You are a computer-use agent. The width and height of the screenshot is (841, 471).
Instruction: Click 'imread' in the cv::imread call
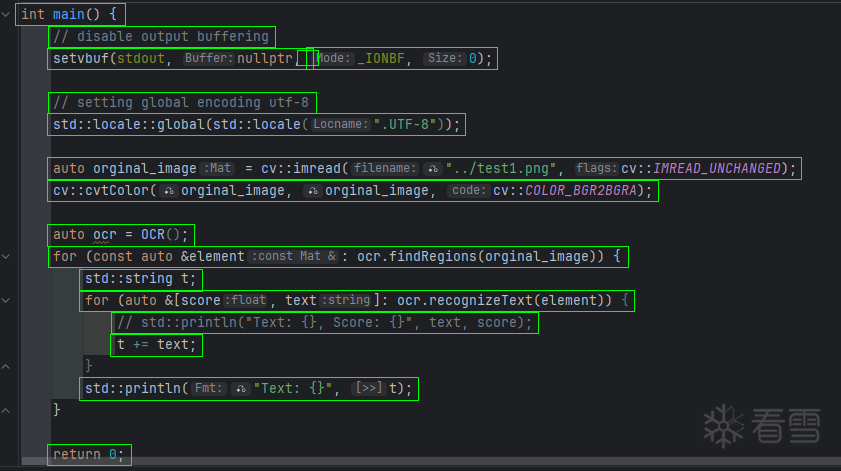pyautogui.click(x=317, y=168)
